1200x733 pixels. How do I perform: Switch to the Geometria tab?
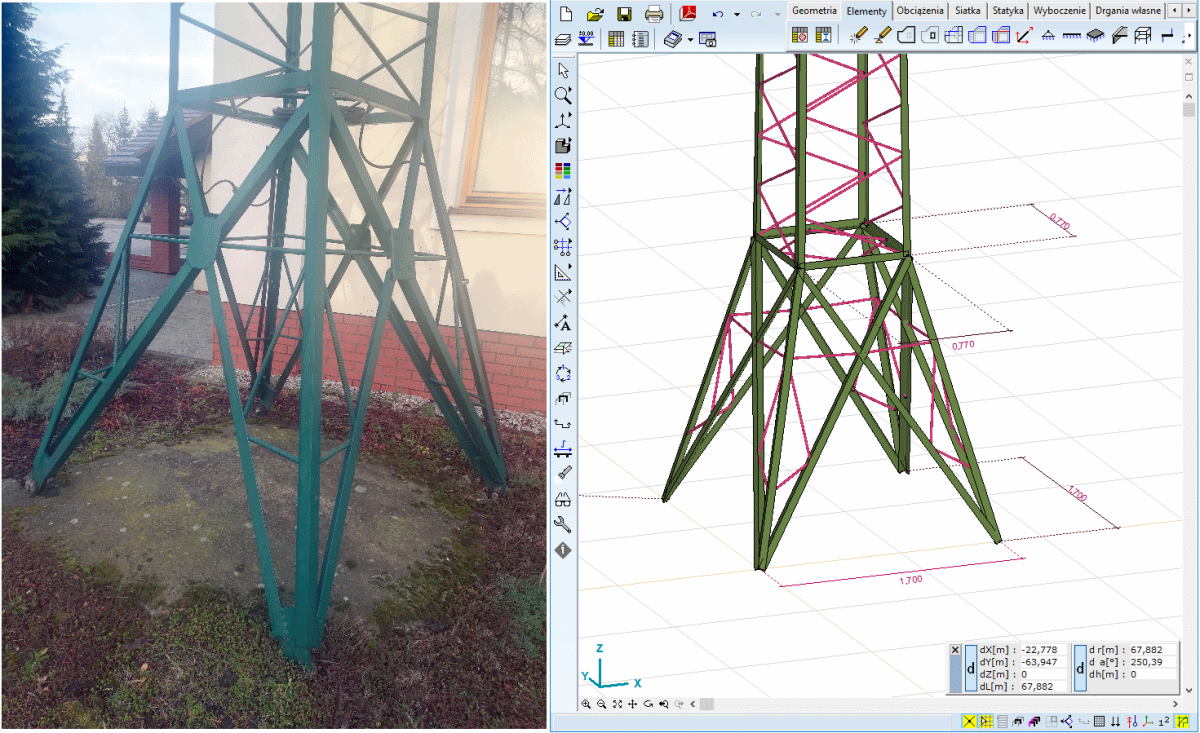813,10
